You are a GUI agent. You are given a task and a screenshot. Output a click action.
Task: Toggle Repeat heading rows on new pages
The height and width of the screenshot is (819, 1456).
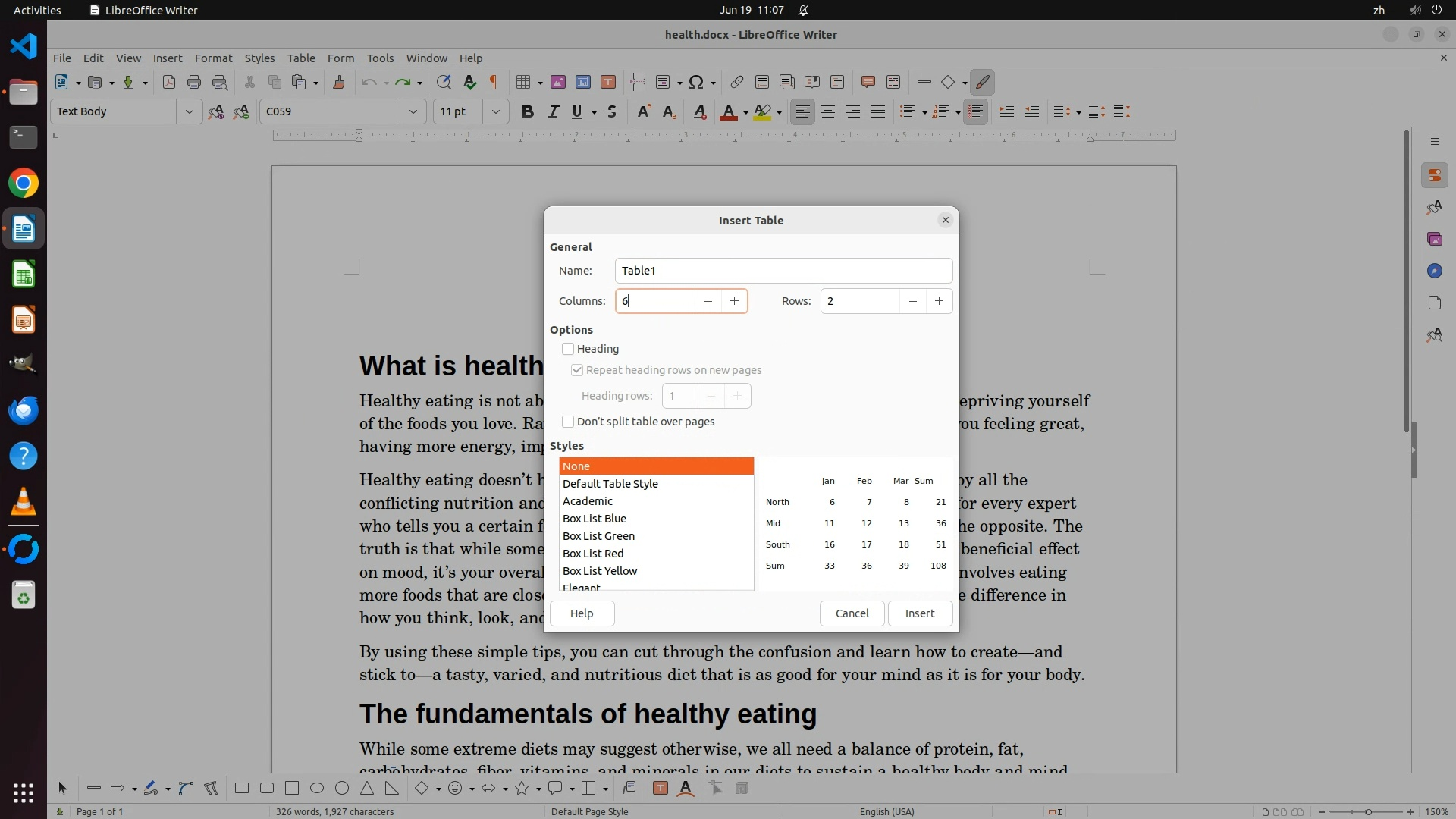tap(577, 370)
